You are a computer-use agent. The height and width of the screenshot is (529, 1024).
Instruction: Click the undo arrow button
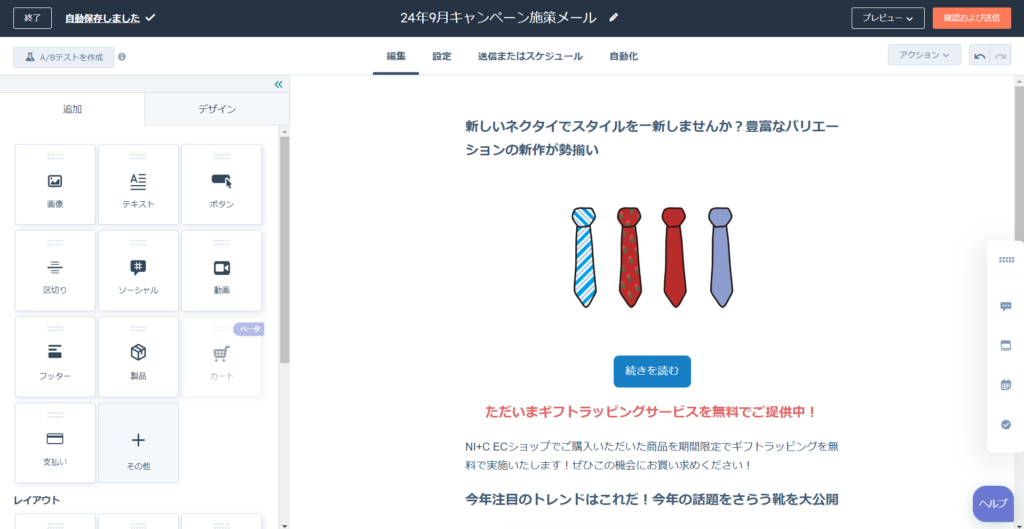pos(980,56)
